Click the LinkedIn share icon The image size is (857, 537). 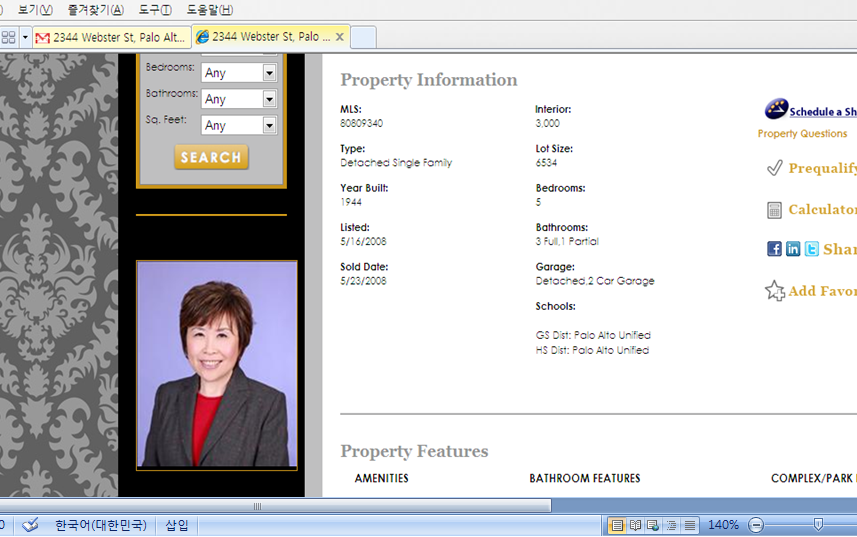(793, 249)
